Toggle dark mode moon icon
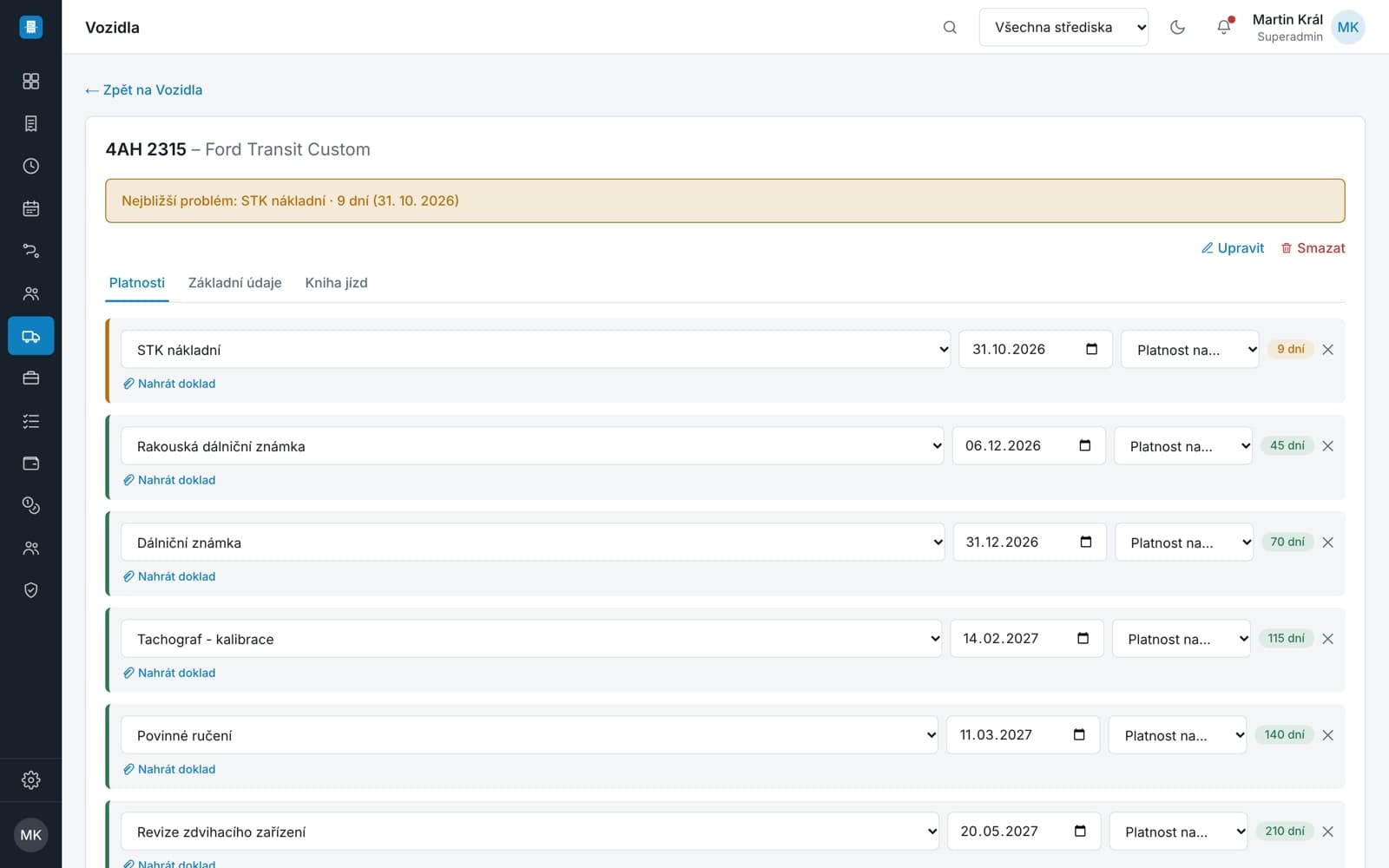 1177,27
